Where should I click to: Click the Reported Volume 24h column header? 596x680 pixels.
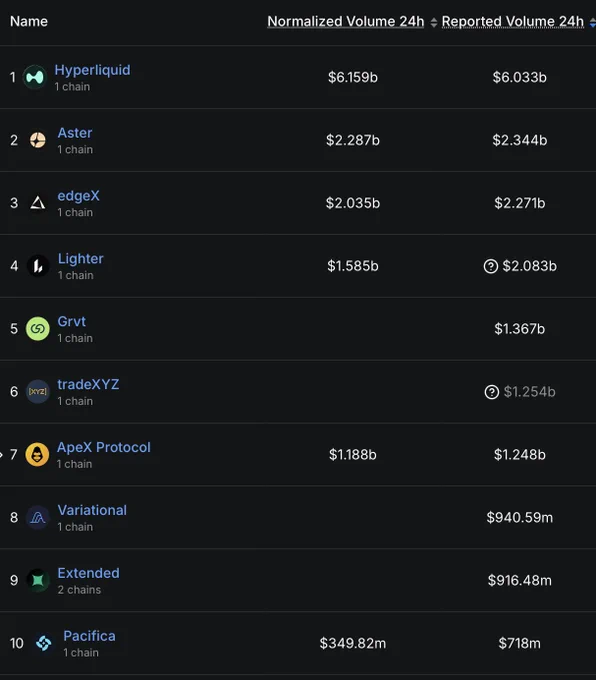pyautogui.click(x=513, y=21)
